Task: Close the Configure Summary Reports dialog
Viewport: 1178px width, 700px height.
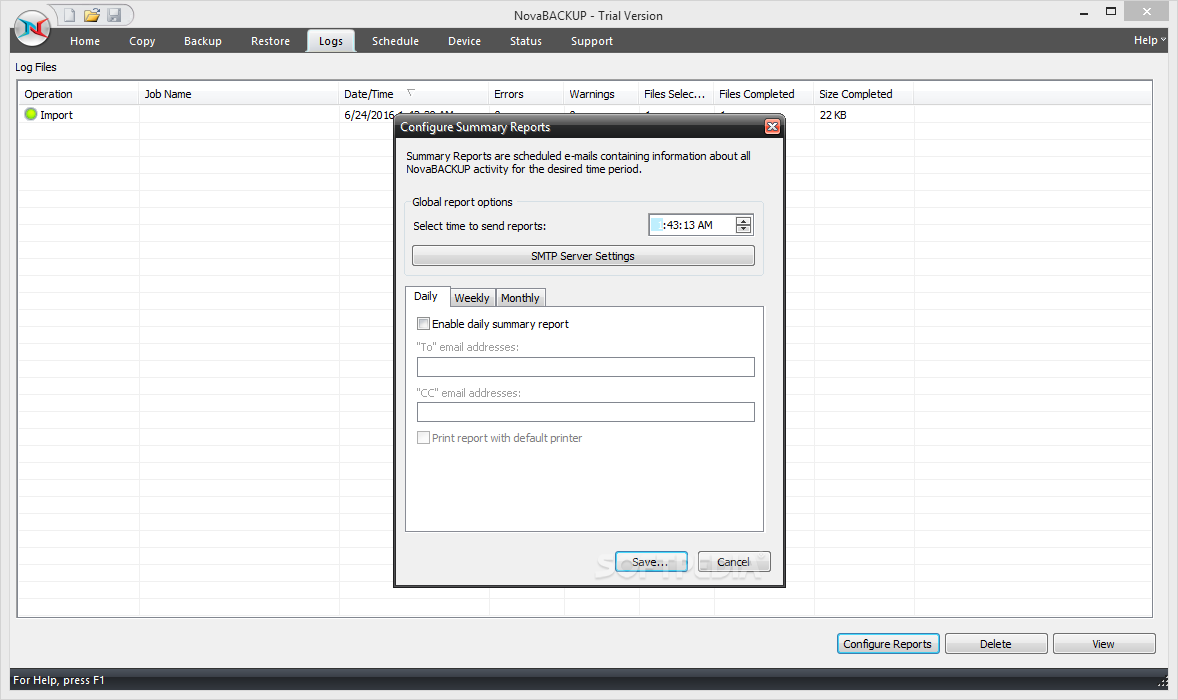Action: coord(772,127)
